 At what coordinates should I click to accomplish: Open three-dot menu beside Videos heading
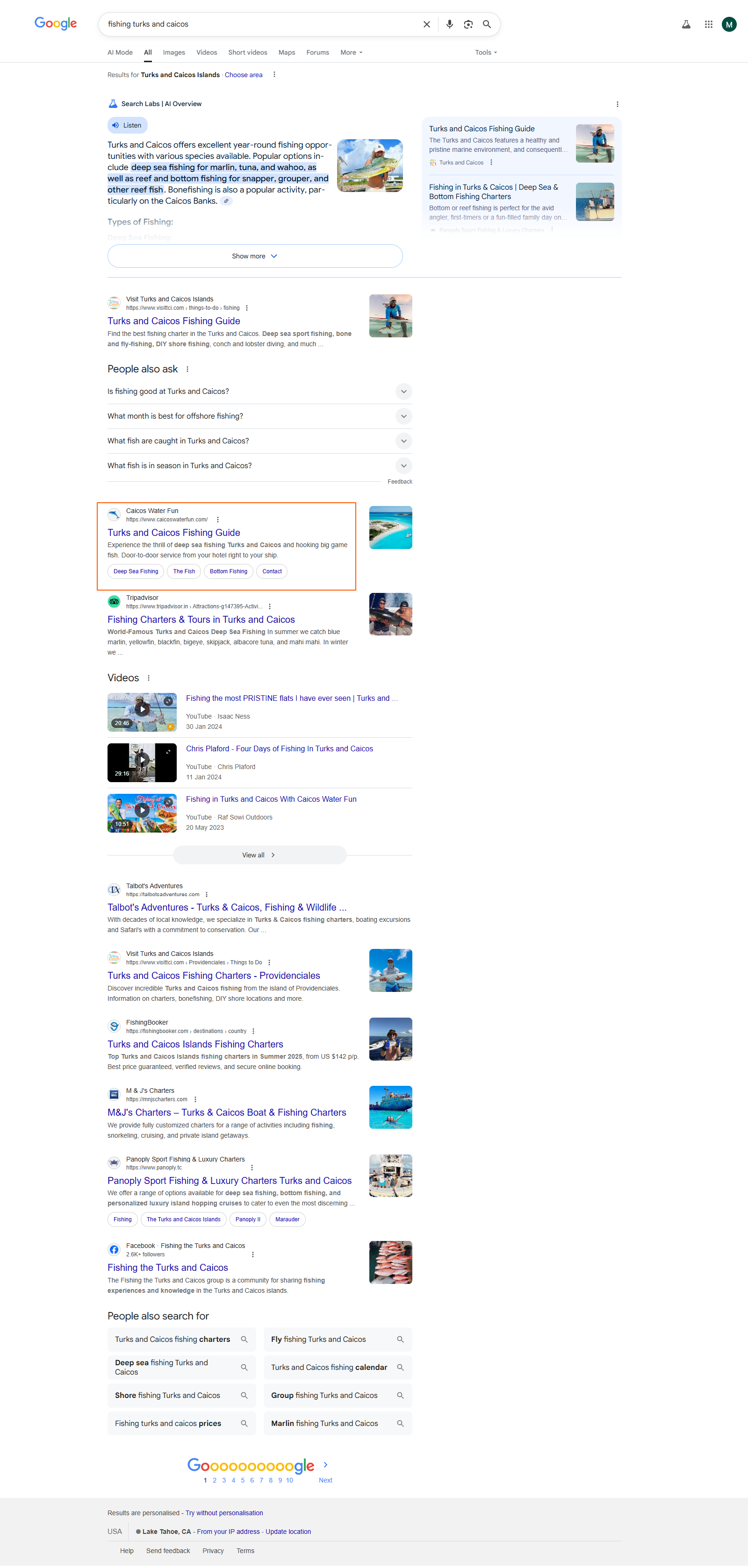point(149,678)
